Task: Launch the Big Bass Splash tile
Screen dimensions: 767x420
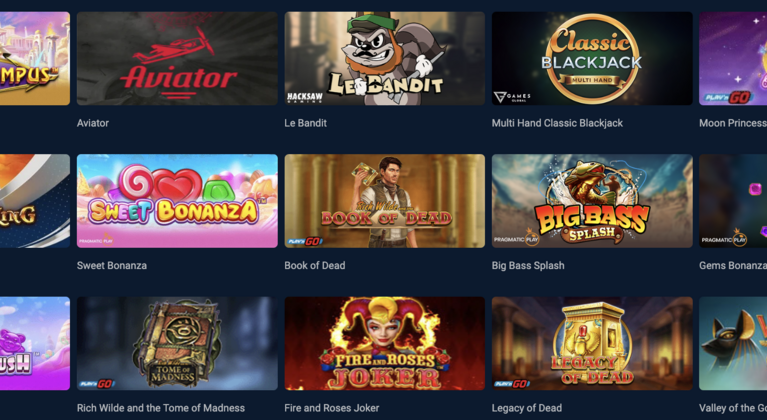Action: (592, 201)
